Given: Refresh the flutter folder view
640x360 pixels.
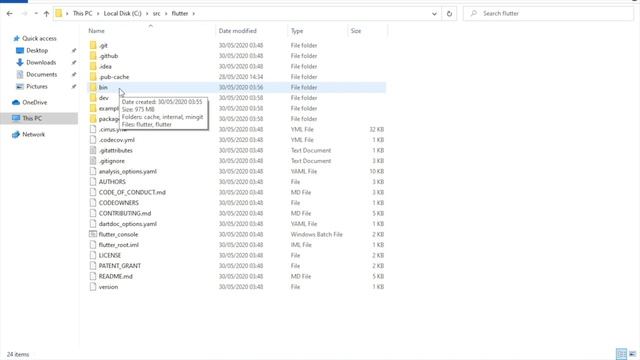Looking at the screenshot, I should (449, 13).
